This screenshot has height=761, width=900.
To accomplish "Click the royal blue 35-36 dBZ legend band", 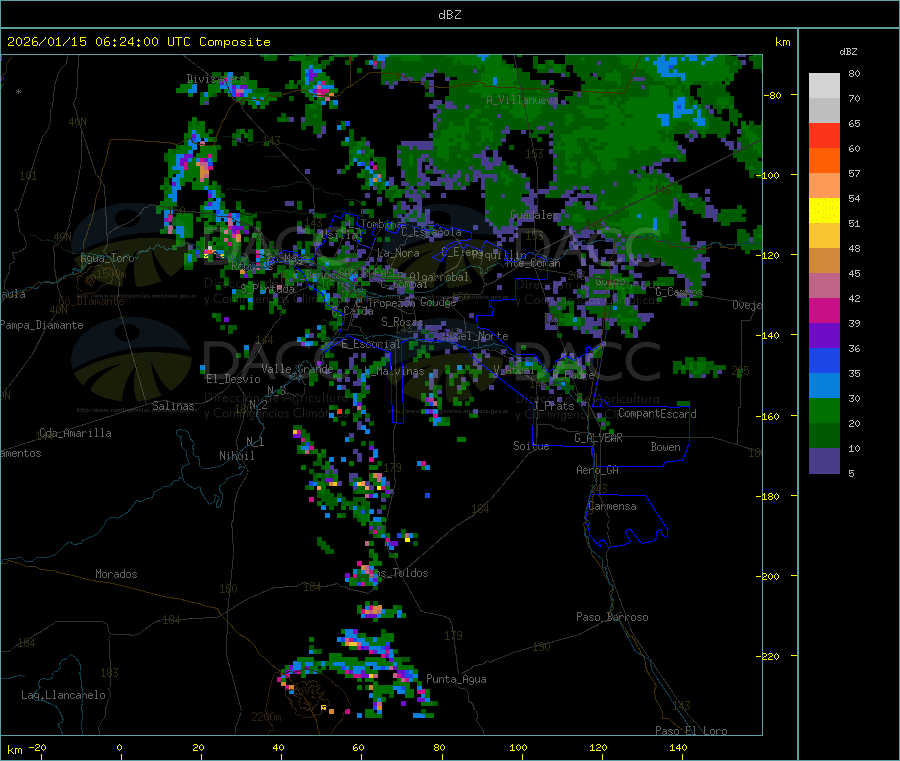I will [824, 361].
